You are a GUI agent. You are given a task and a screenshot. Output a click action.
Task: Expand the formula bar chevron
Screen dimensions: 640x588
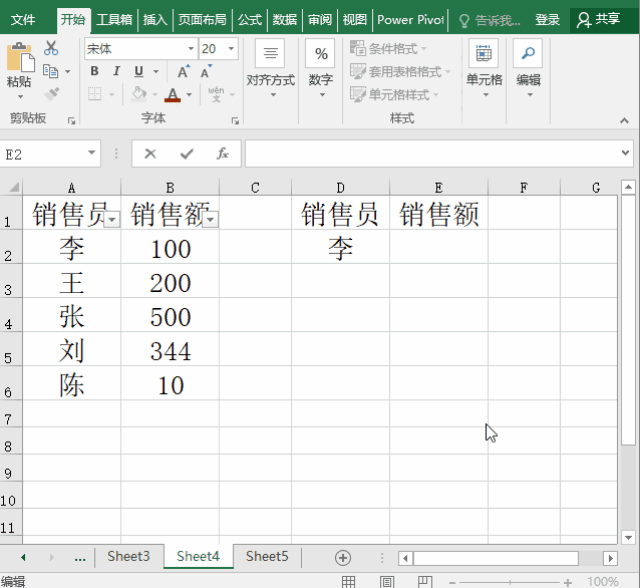point(625,153)
